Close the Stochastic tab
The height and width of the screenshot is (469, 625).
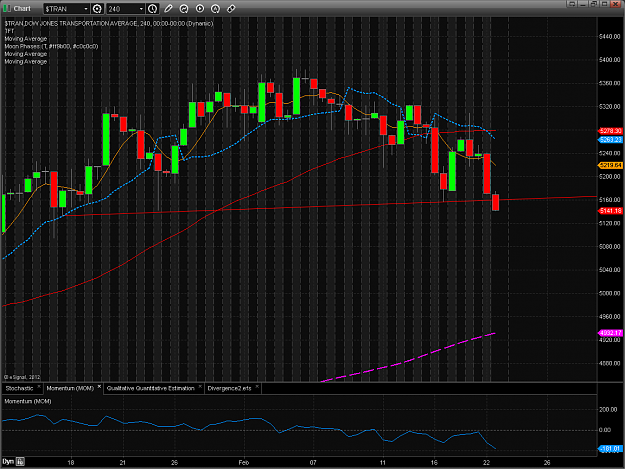39,387
